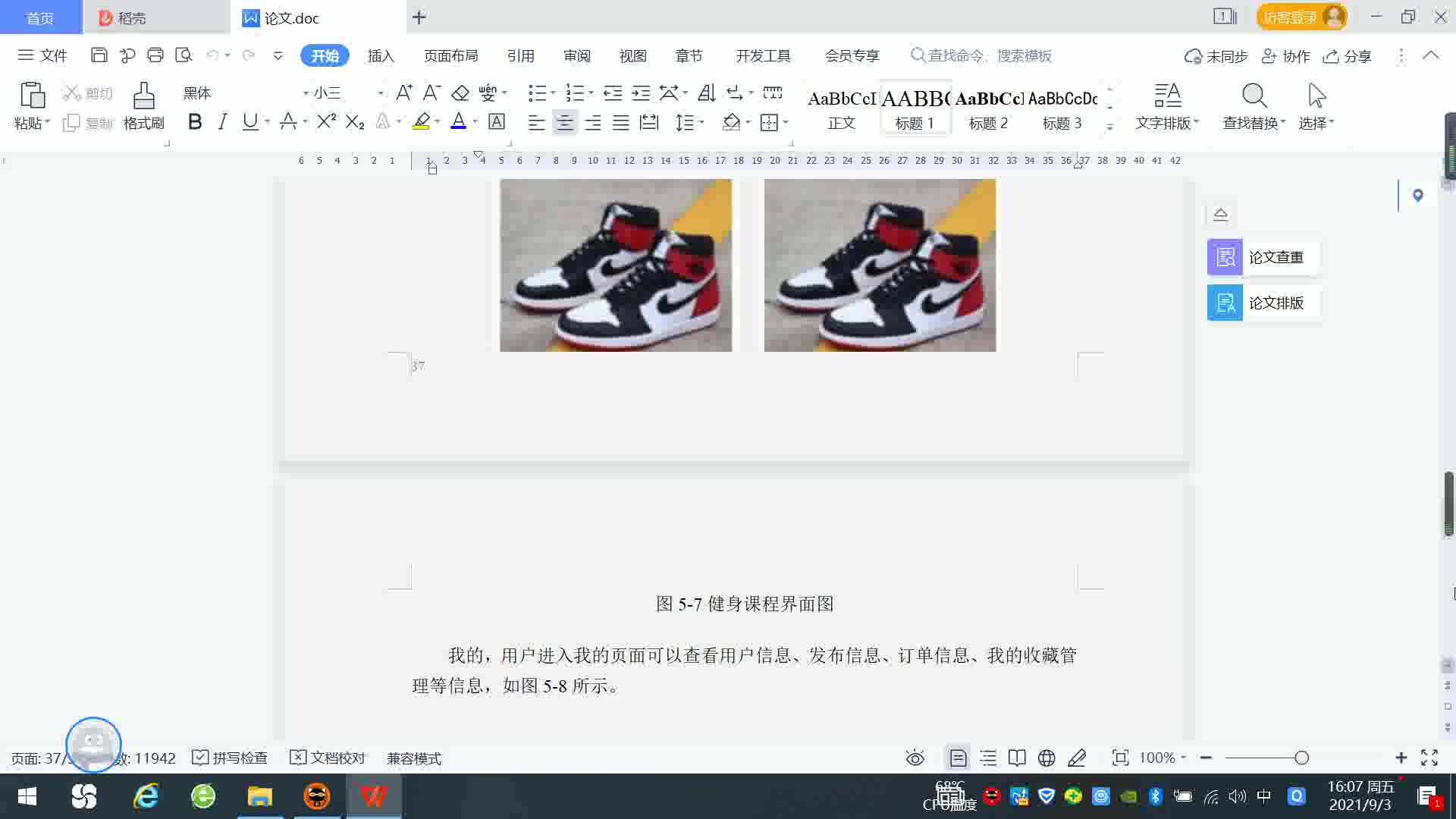The image size is (1456, 819).
Task: Collapse the ribbon with chevron
Action: pyautogui.click(x=1430, y=55)
